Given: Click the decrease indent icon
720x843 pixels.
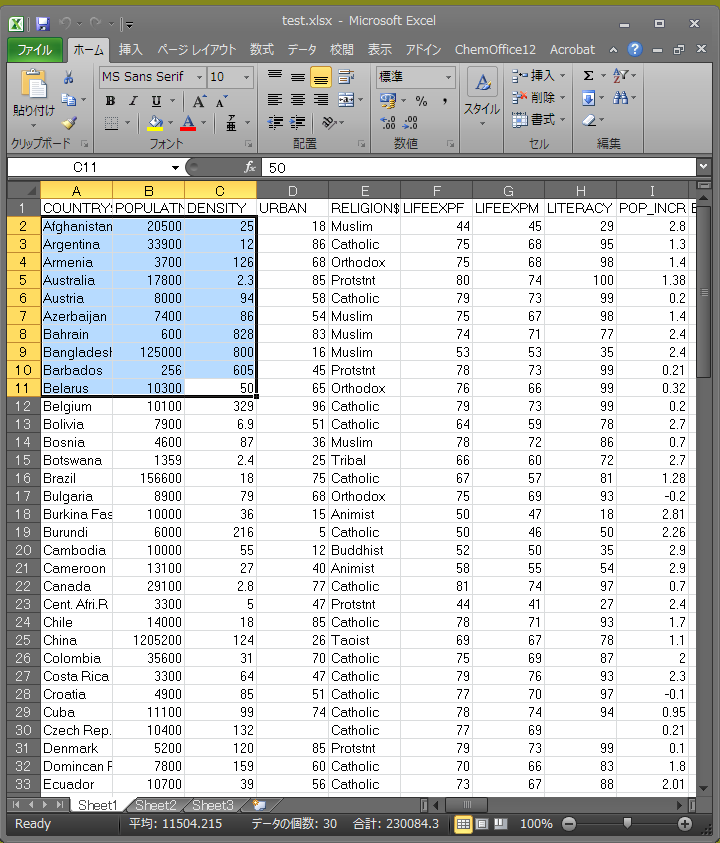Looking at the screenshot, I should pyautogui.click(x=275, y=123).
